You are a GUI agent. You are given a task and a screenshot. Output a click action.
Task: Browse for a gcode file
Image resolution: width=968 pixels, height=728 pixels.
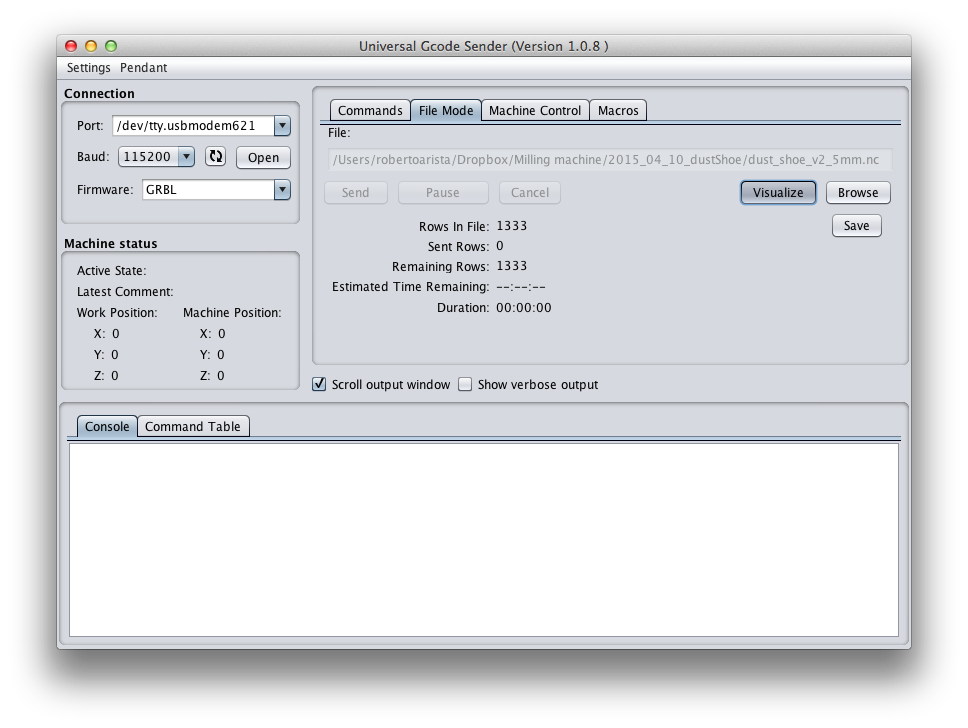(x=858, y=193)
